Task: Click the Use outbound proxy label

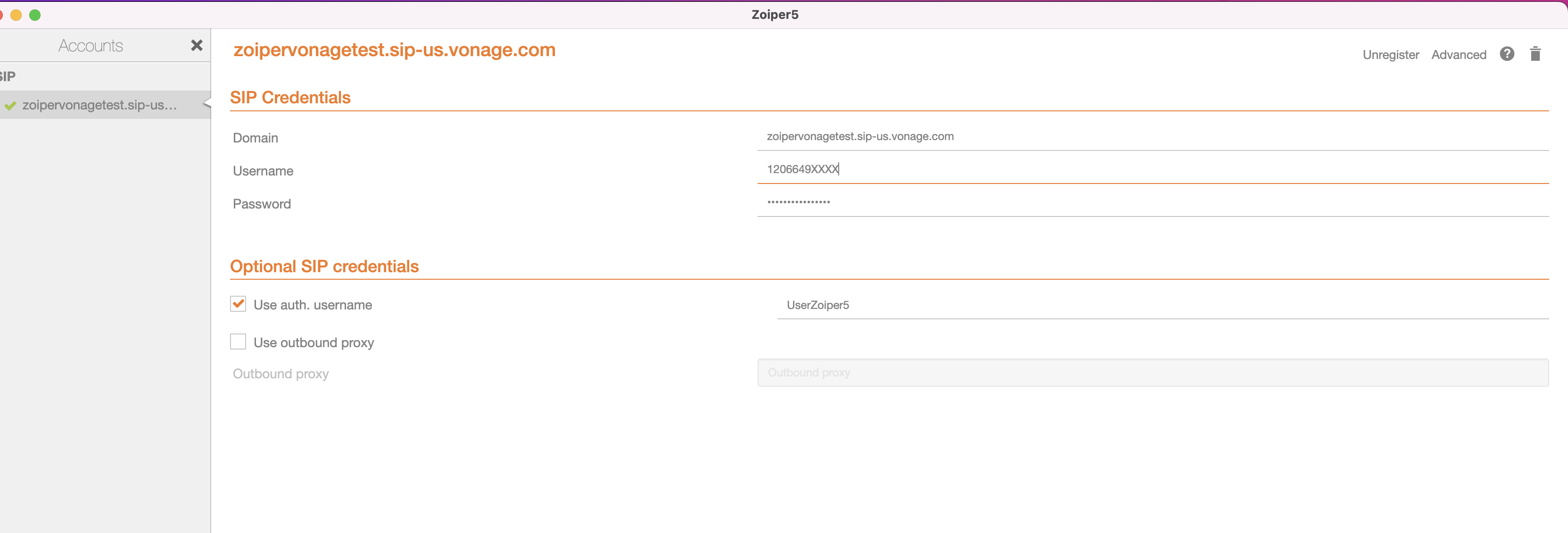Action: coord(314,342)
